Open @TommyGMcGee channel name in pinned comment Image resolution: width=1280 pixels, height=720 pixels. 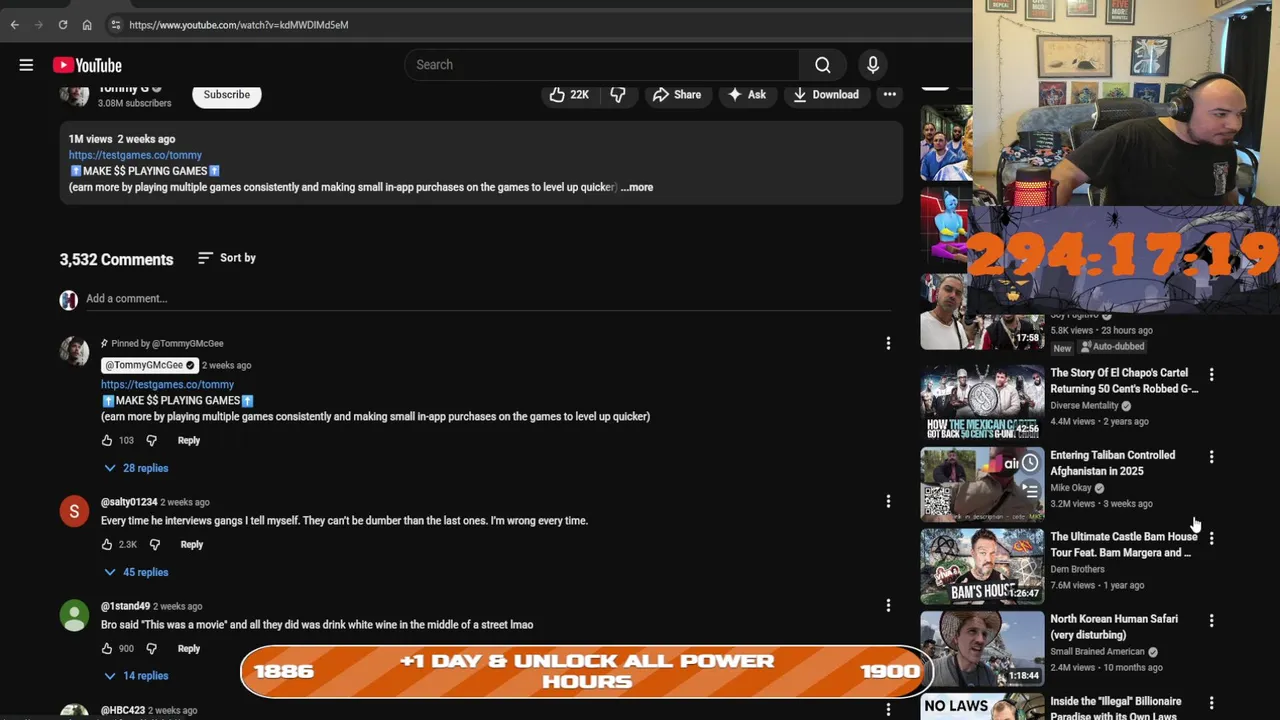(x=150, y=365)
